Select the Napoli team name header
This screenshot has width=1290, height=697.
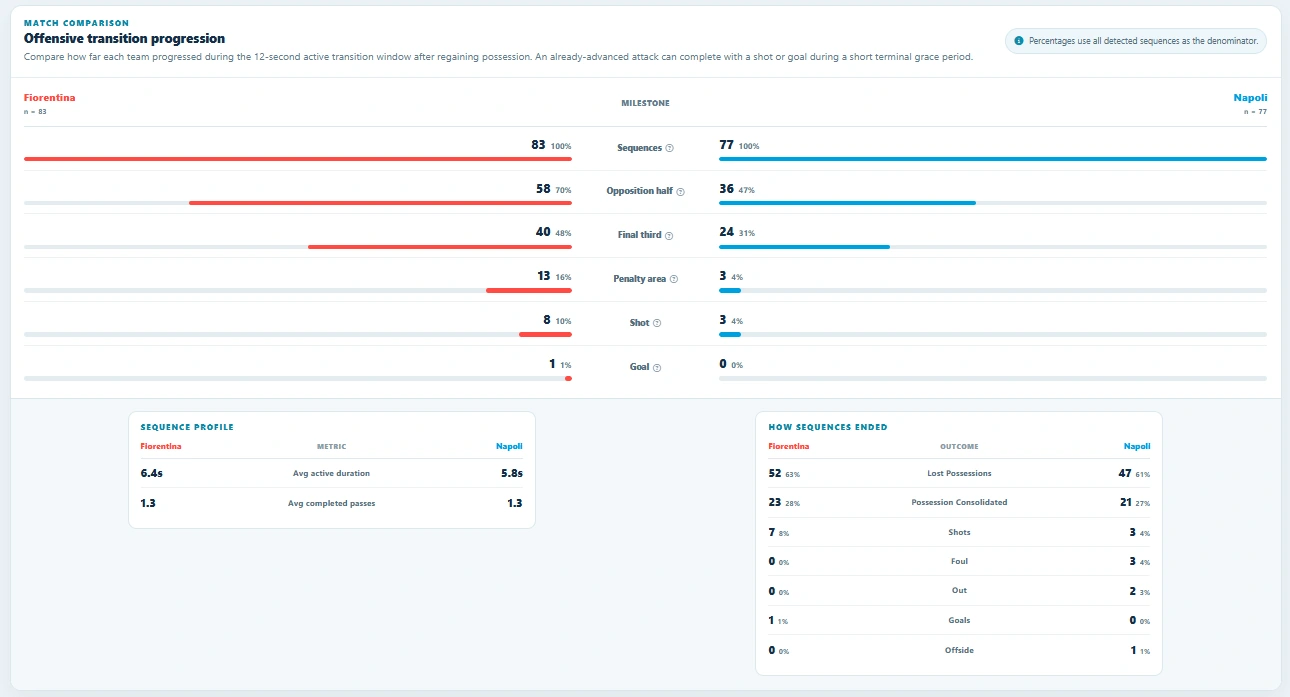[x=1250, y=98]
